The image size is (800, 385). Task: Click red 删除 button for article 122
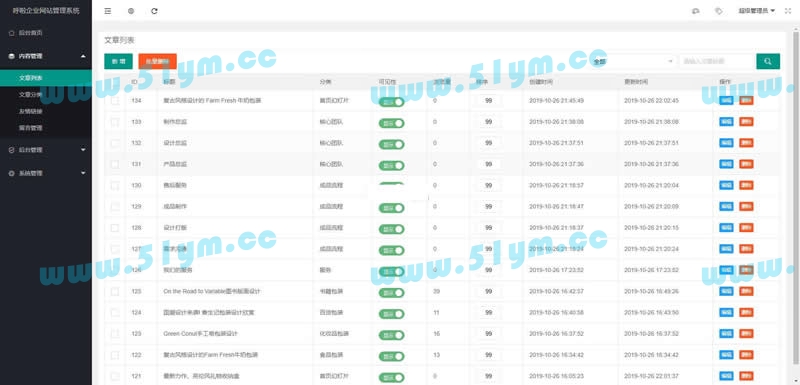pyautogui.click(x=746, y=354)
